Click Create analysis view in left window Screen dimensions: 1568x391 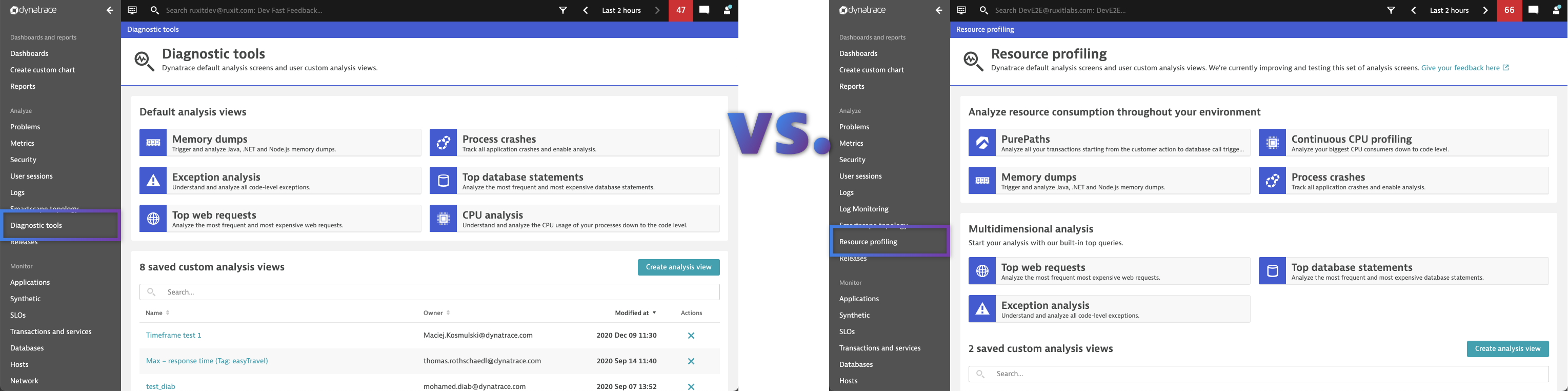[679, 267]
